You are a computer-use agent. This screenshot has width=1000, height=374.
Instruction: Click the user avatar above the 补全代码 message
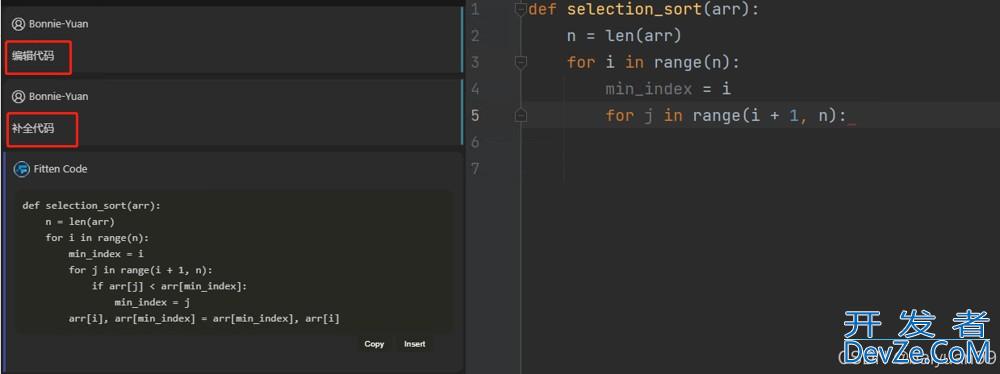[x=18, y=96]
